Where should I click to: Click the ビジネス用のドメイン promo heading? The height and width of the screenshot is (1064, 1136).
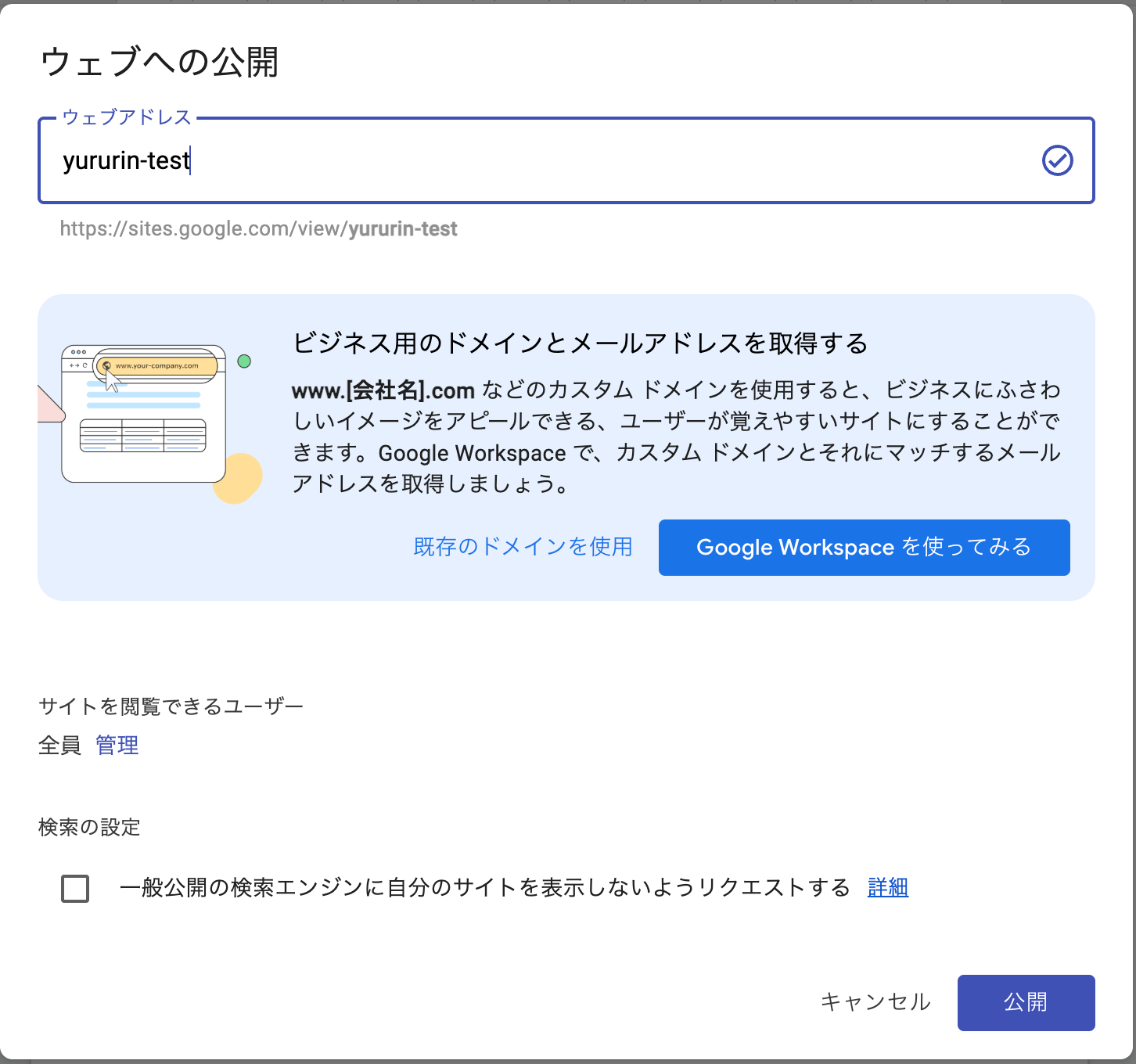pyautogui.click(x=580, y=343)
